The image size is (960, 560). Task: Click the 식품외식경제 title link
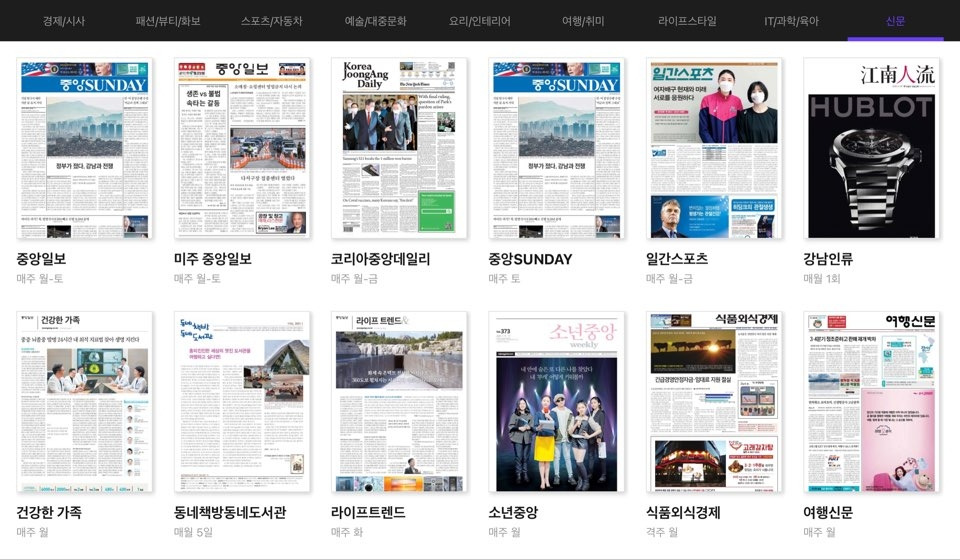683,512
